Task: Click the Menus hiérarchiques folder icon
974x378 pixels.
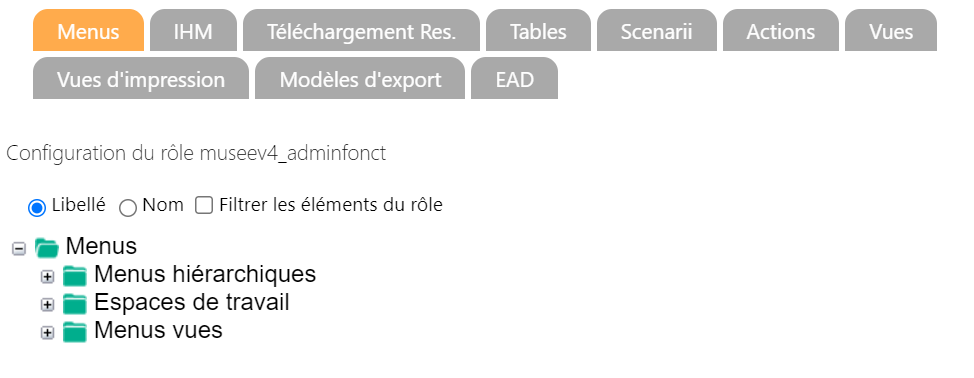Action: coord(75,276)
